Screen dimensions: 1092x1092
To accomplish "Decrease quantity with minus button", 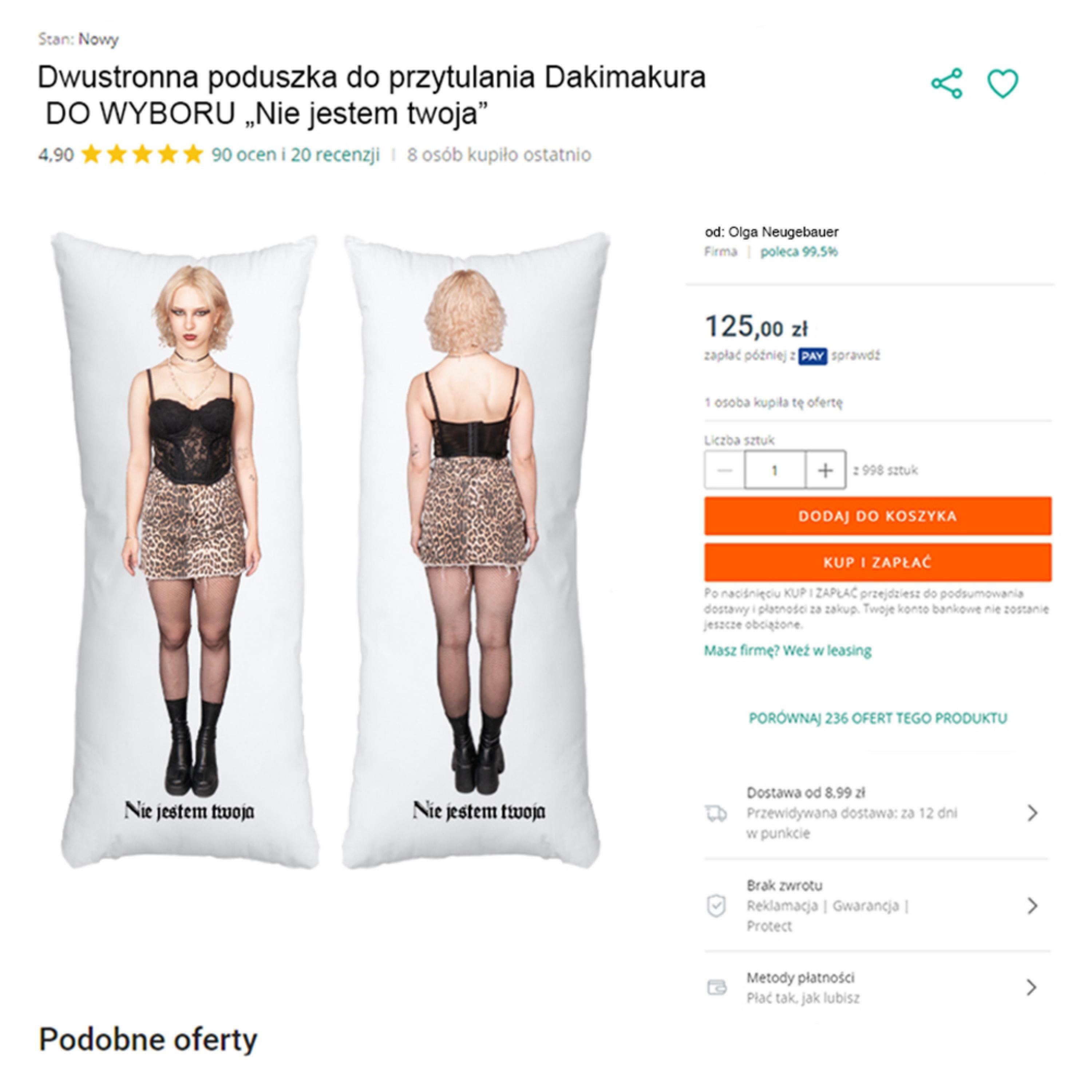I will tap(725, 470).
